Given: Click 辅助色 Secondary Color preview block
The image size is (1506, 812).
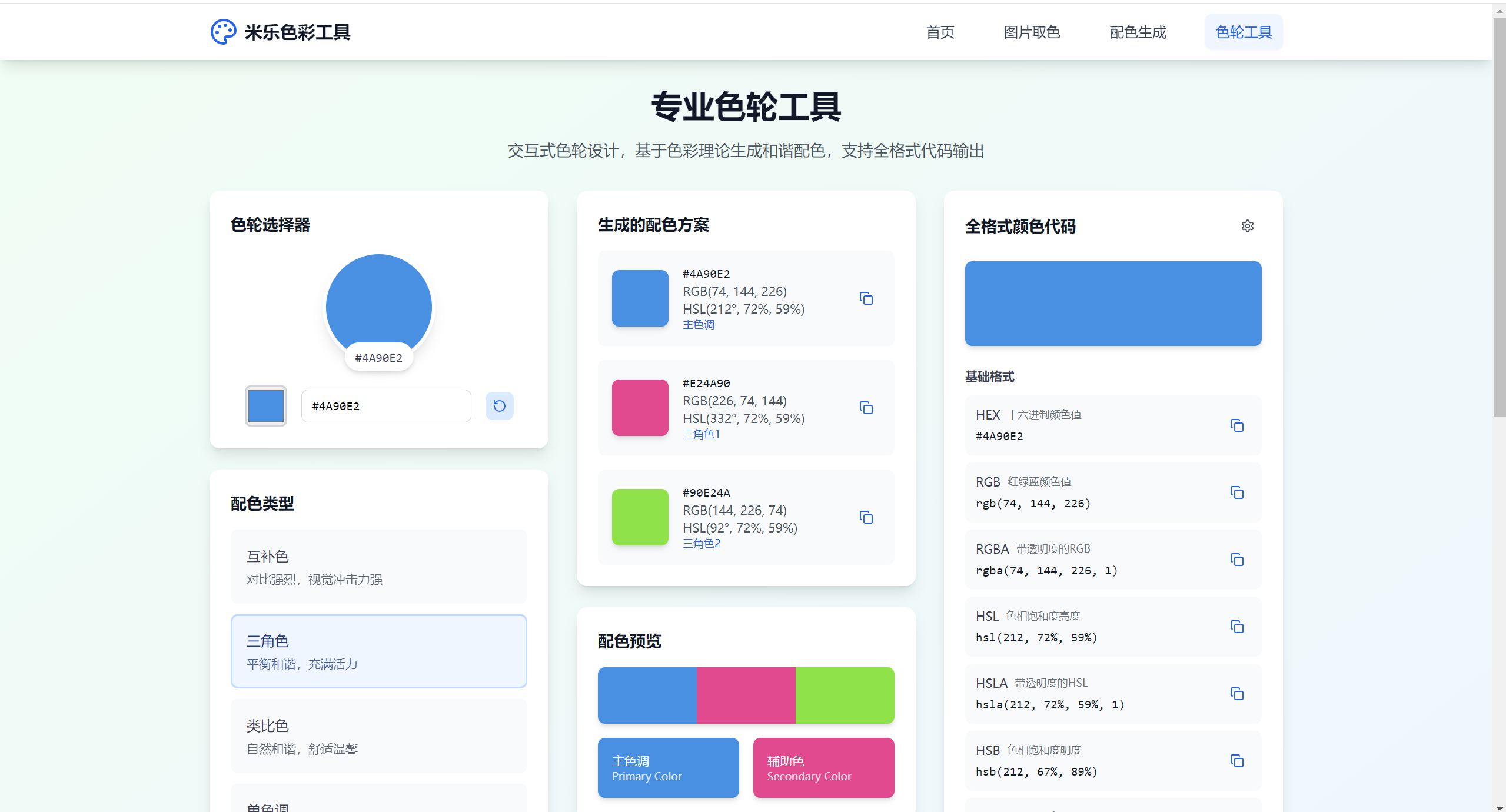Looking at the screenshot, I should pos(823,767).
